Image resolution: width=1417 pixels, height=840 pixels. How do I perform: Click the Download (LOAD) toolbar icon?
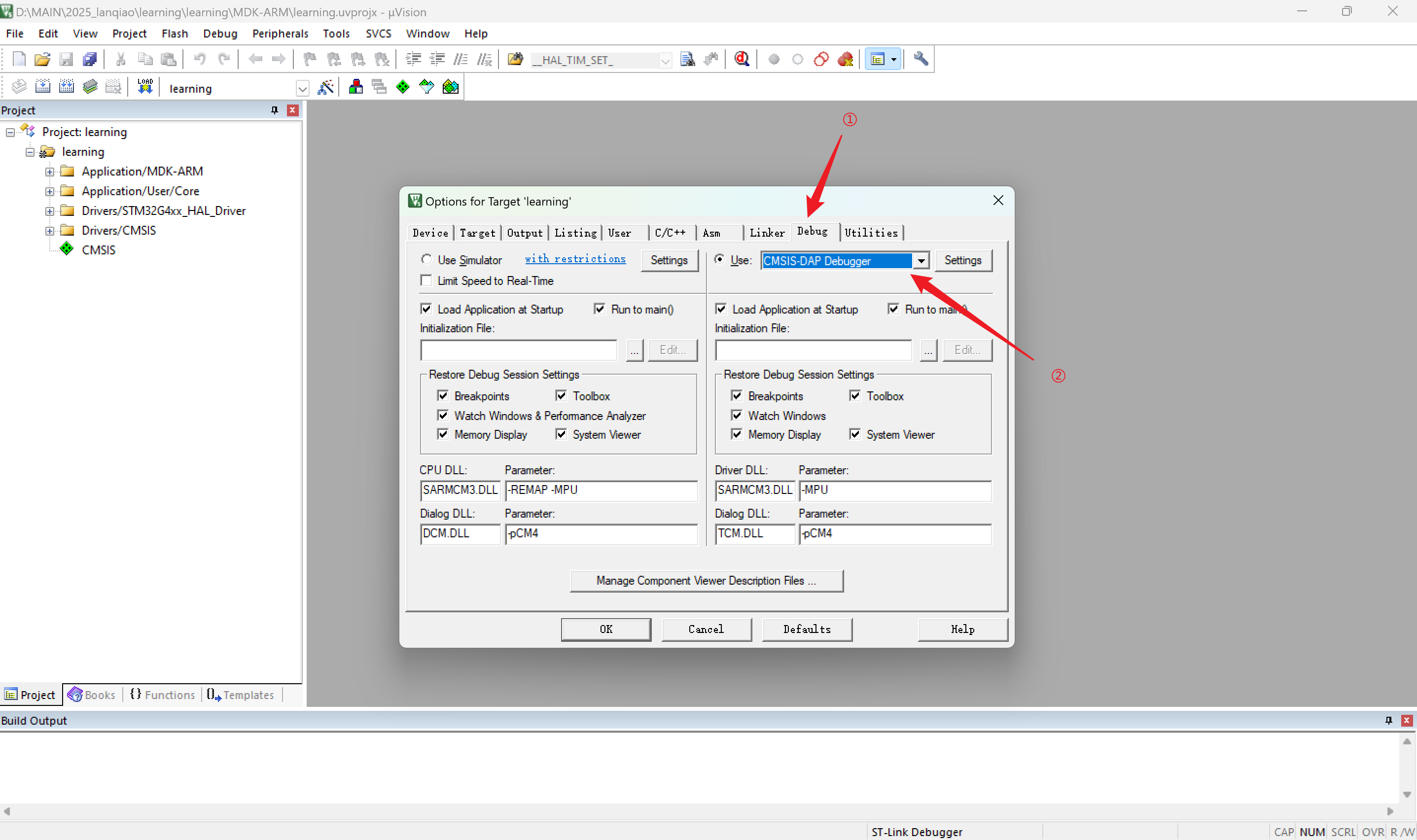point(145,87)
